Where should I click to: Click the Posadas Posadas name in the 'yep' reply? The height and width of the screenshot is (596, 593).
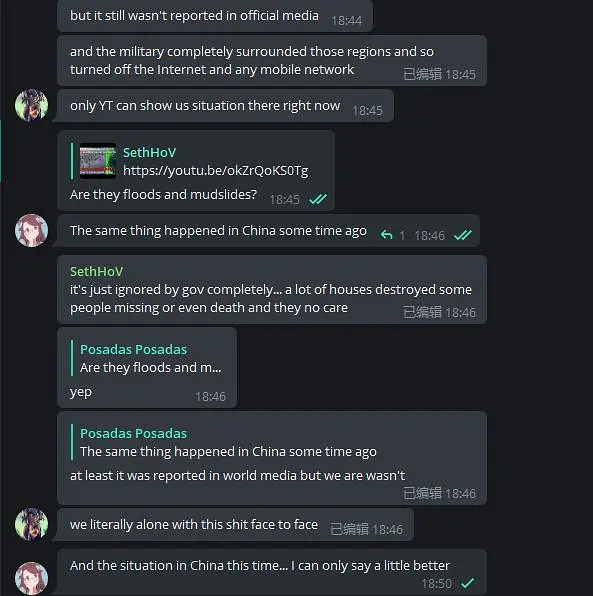coord(133,349)
